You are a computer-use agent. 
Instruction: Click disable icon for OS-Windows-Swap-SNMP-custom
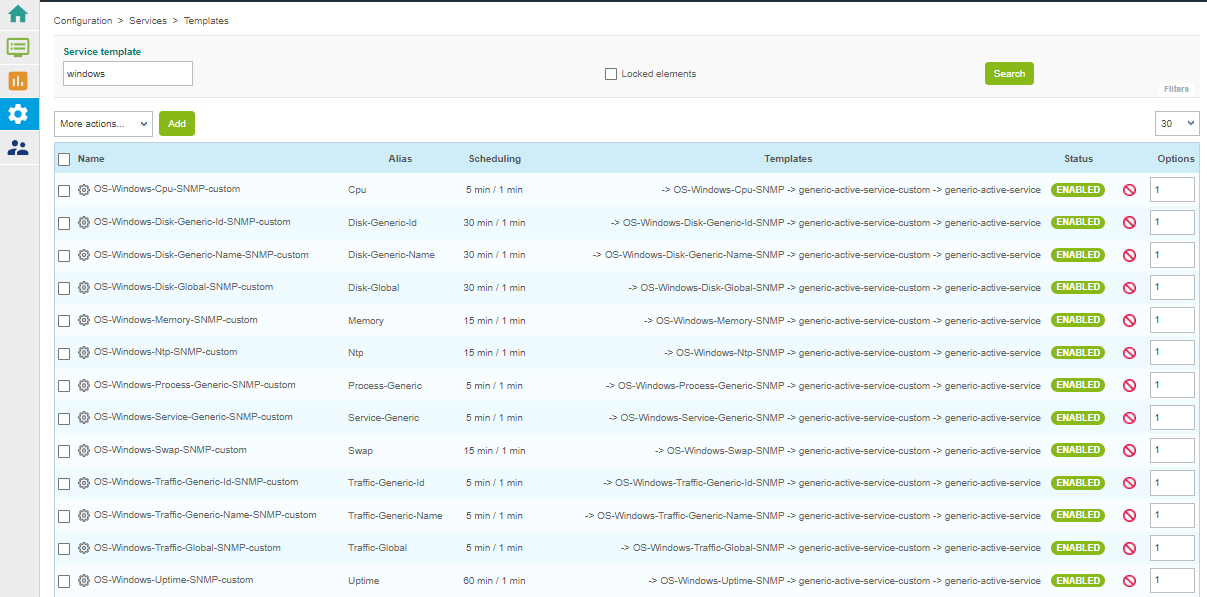[1129, 451]
